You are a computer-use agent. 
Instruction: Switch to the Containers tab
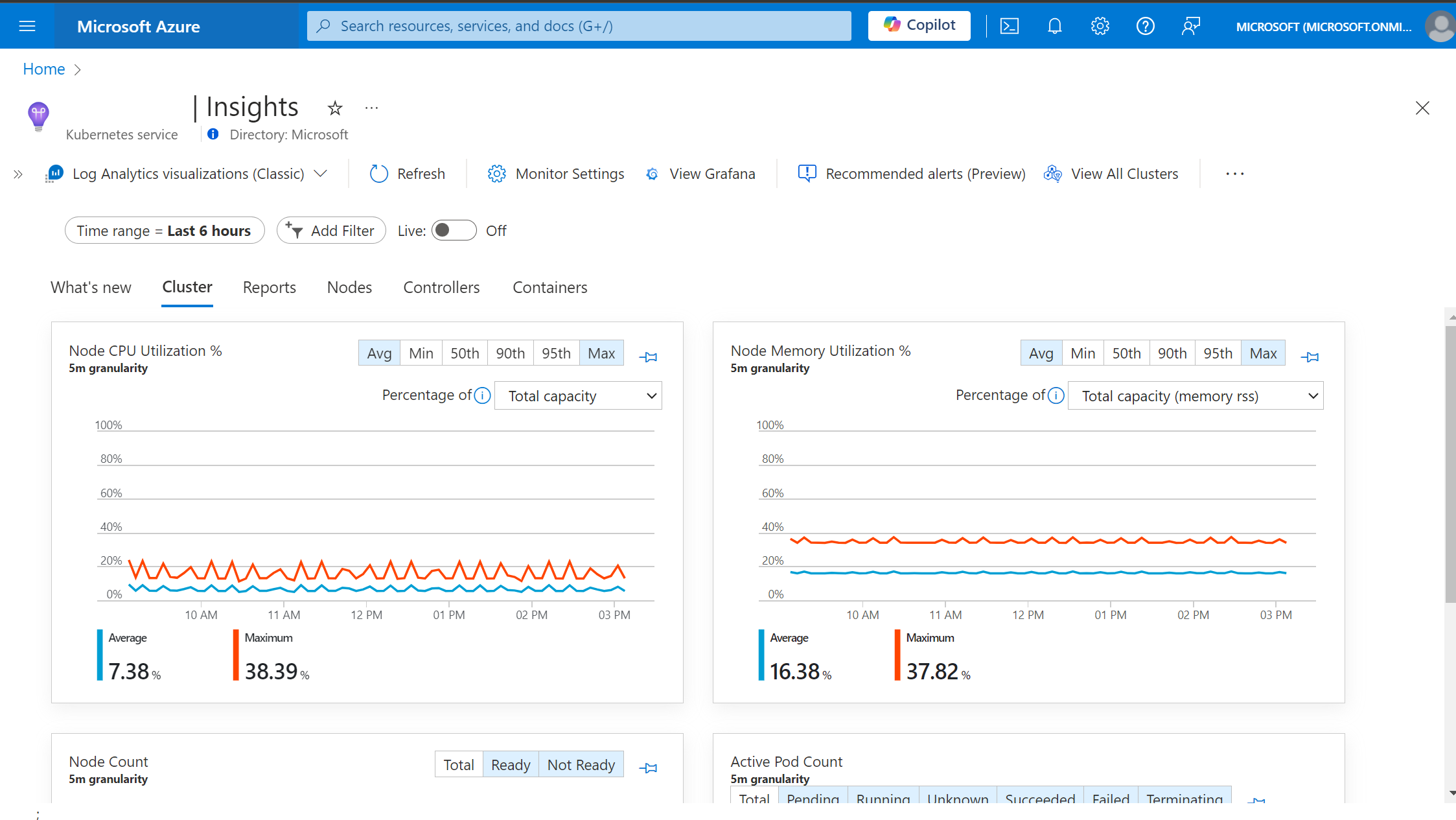[549, 287]
